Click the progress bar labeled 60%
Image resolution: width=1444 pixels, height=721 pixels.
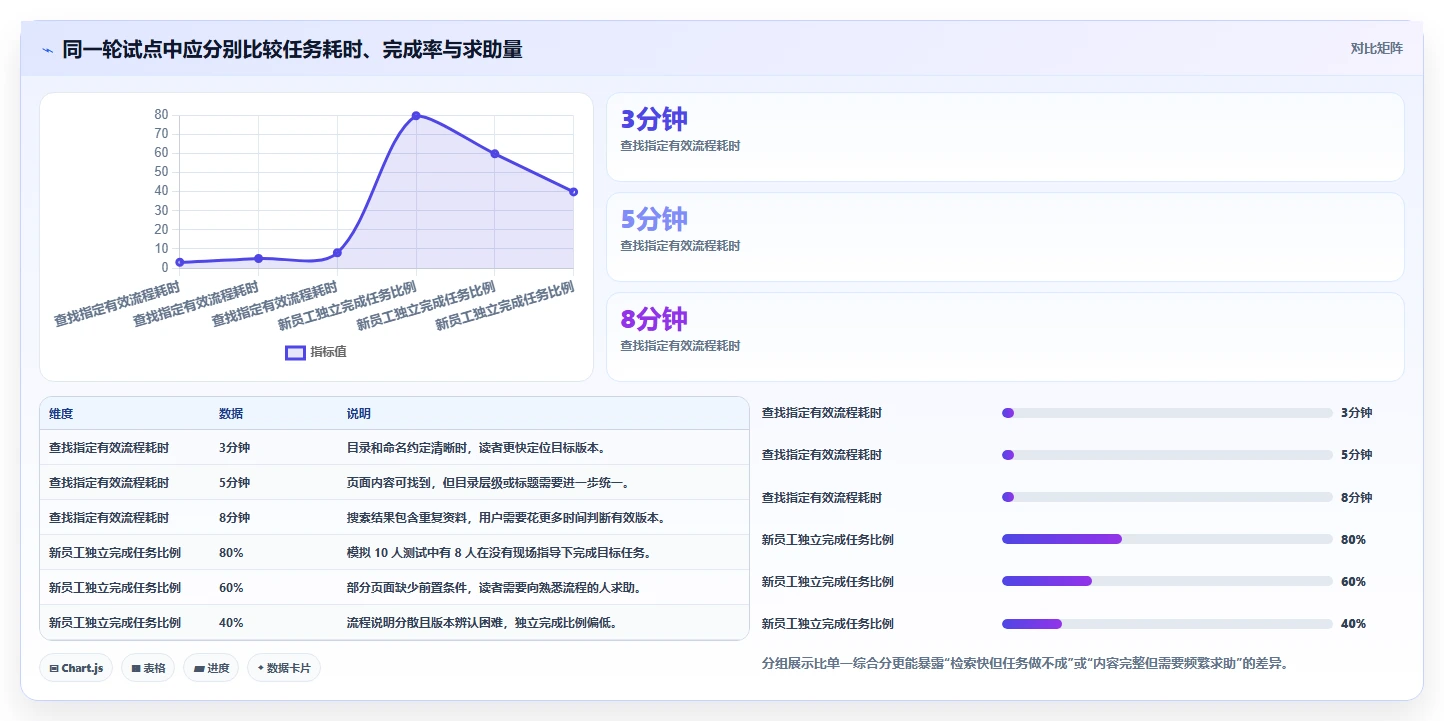pyautogui.click(x=1167, y=581)
